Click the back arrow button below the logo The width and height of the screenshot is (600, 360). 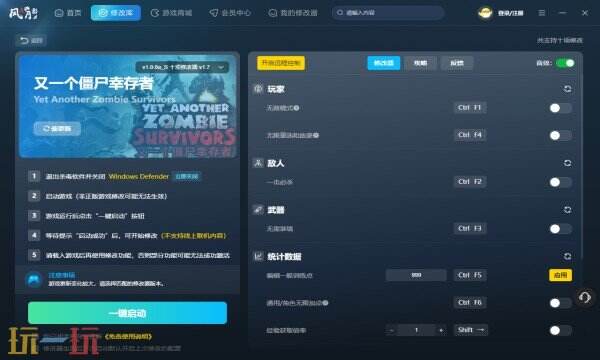coord(31,40)
